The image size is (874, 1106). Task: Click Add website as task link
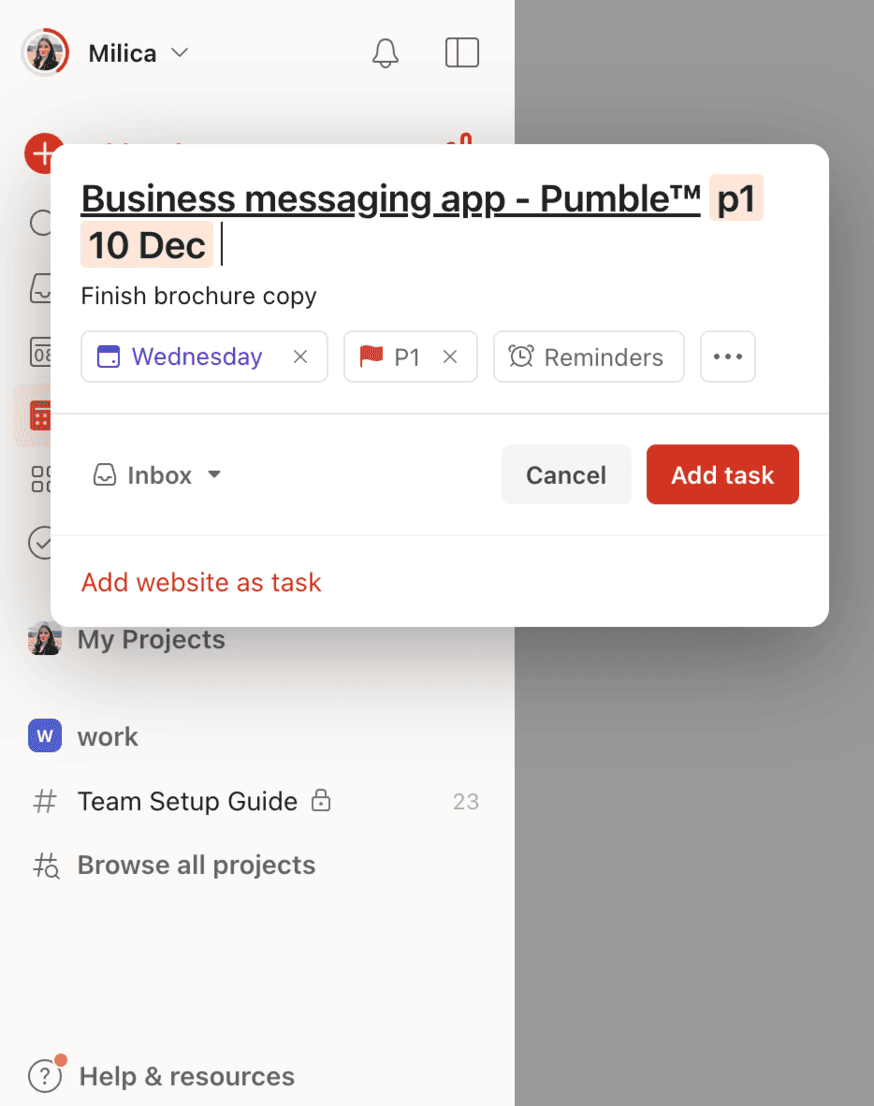pyautogui.click(x=200, y=582)
